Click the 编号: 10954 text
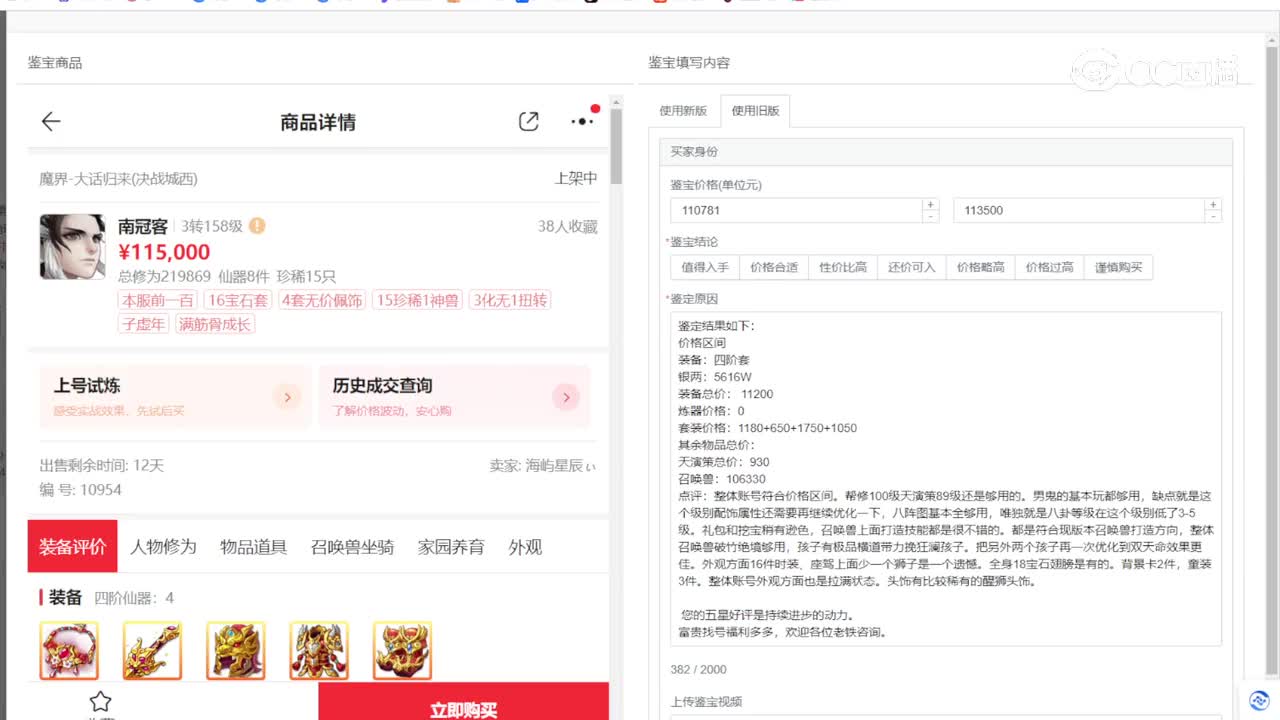The width and height of the screenshot is (1280, 720). tap(81, 490)
